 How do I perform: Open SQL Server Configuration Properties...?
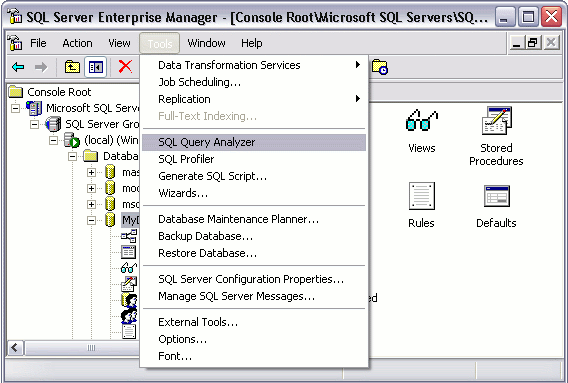click(254, 279)
